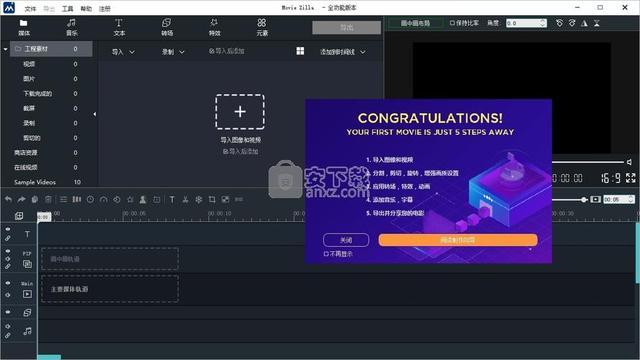Screen dimensions: 640x360
Task: Open the 元素 (Elements) tab
Action: pyautogui.click(x=262, y=27)
